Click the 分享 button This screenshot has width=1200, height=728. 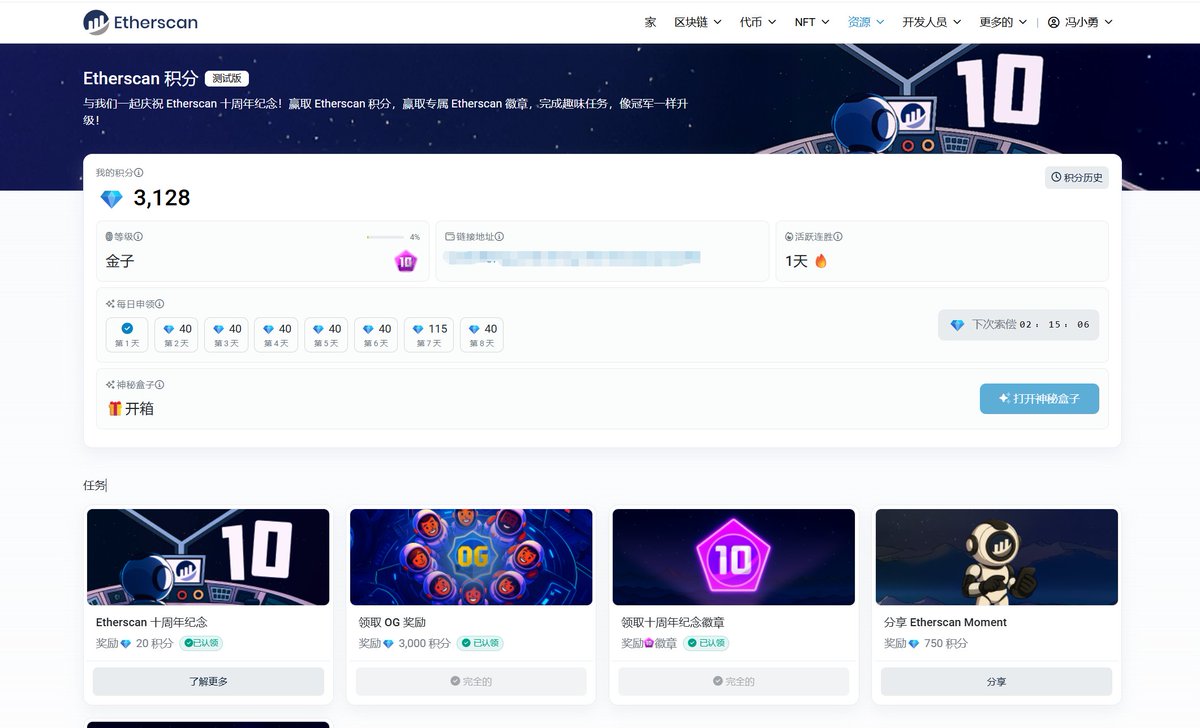[x=997, y=682]
